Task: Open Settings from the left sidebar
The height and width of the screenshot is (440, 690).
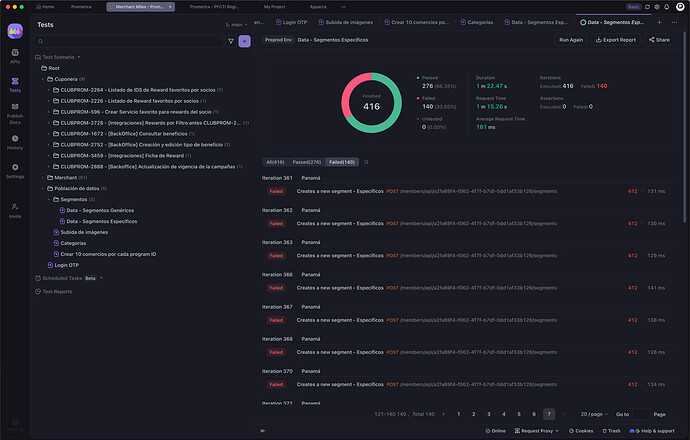Action: coord(15,170)
